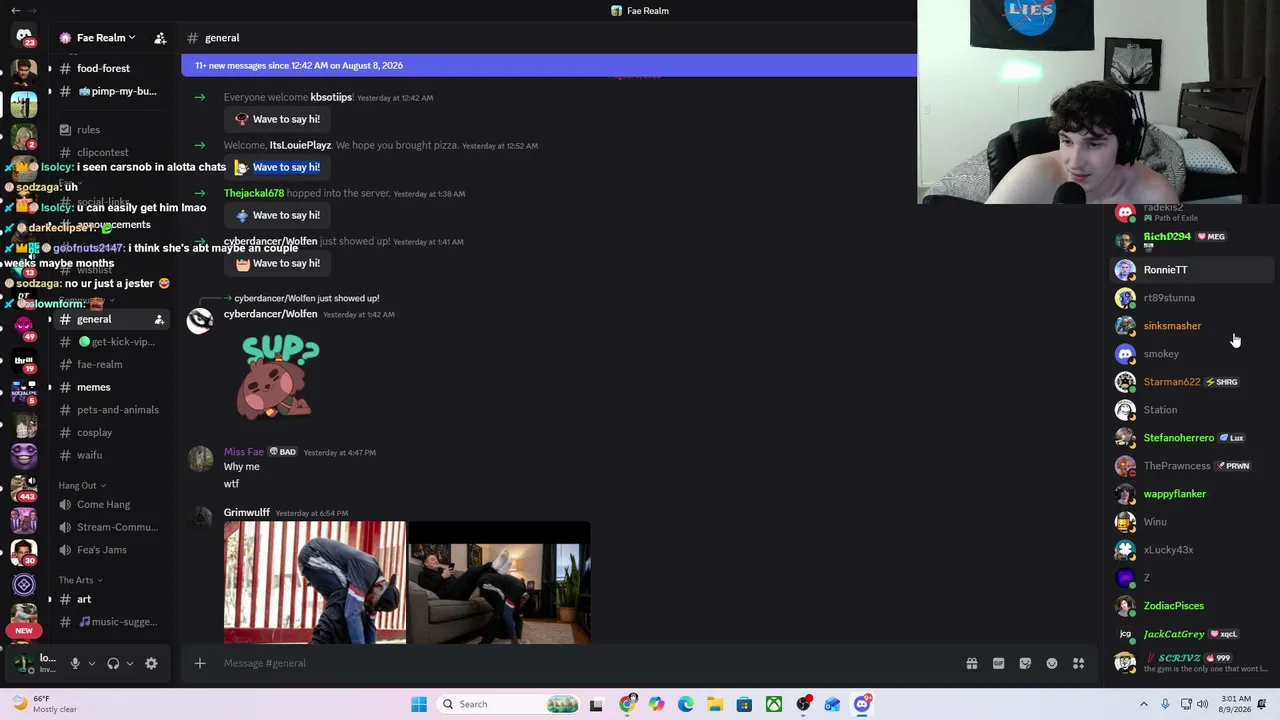The height and width of the screenshot is (720, 1280).
Task: Open the apps launcher icon in message bar
Action: (x=1079, y=663)
